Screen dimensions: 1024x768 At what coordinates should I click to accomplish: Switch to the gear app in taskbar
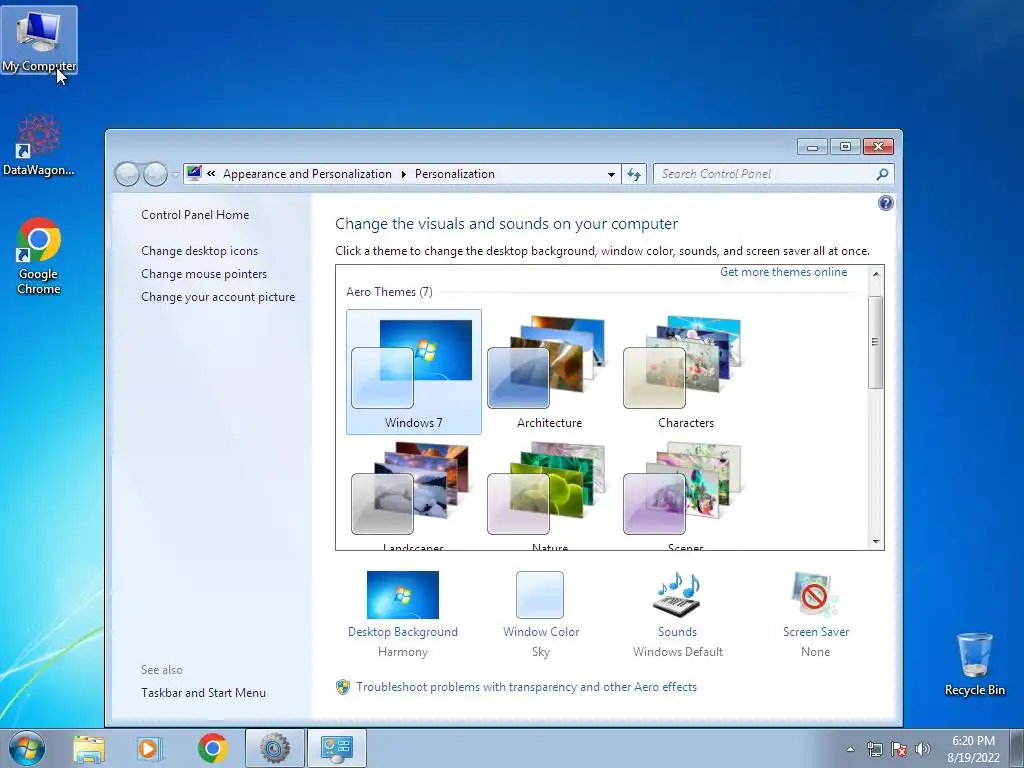[274, 748]
